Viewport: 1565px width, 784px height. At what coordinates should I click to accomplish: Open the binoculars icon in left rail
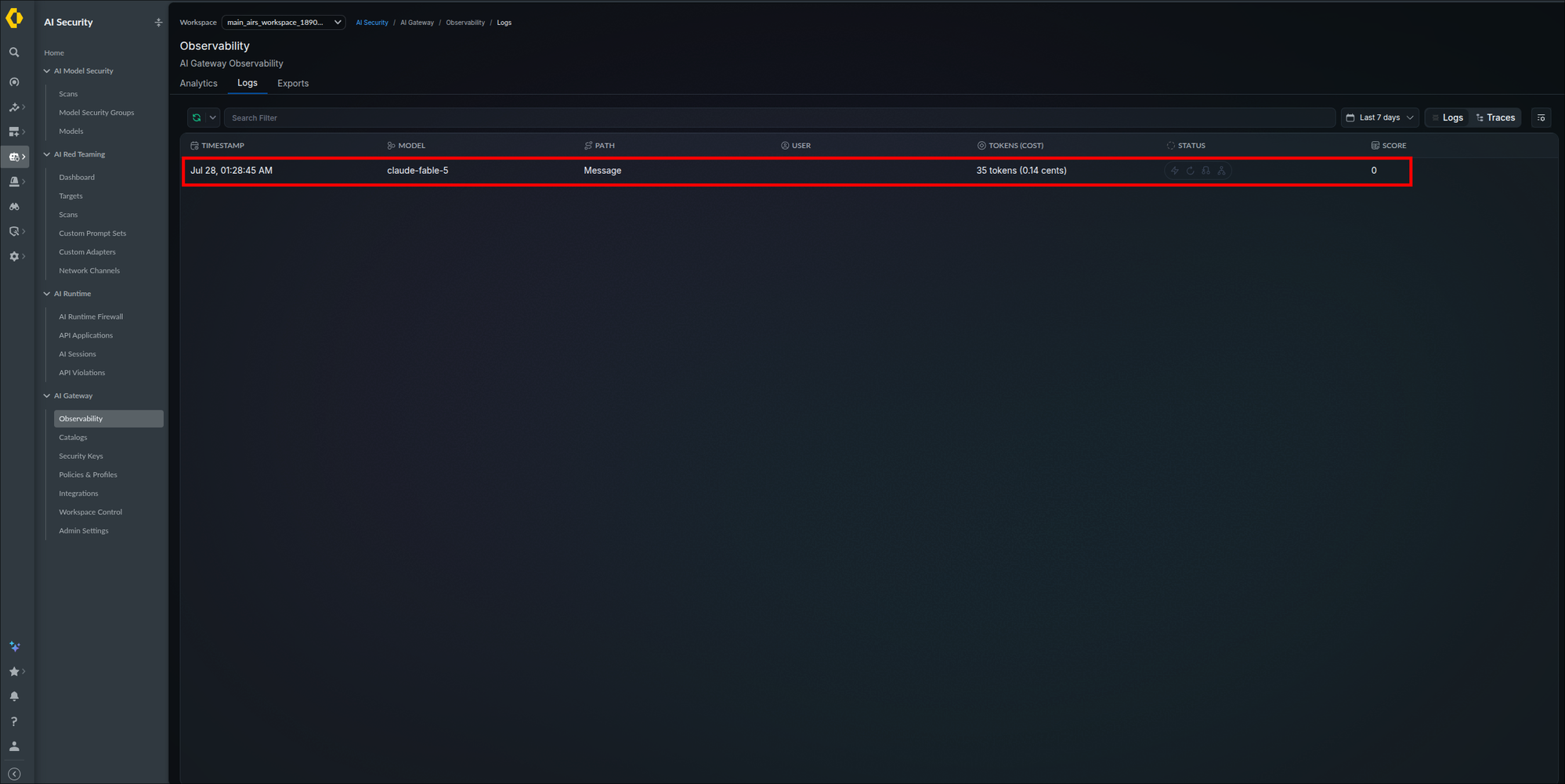pyautogui.click(x=14, y=207)
